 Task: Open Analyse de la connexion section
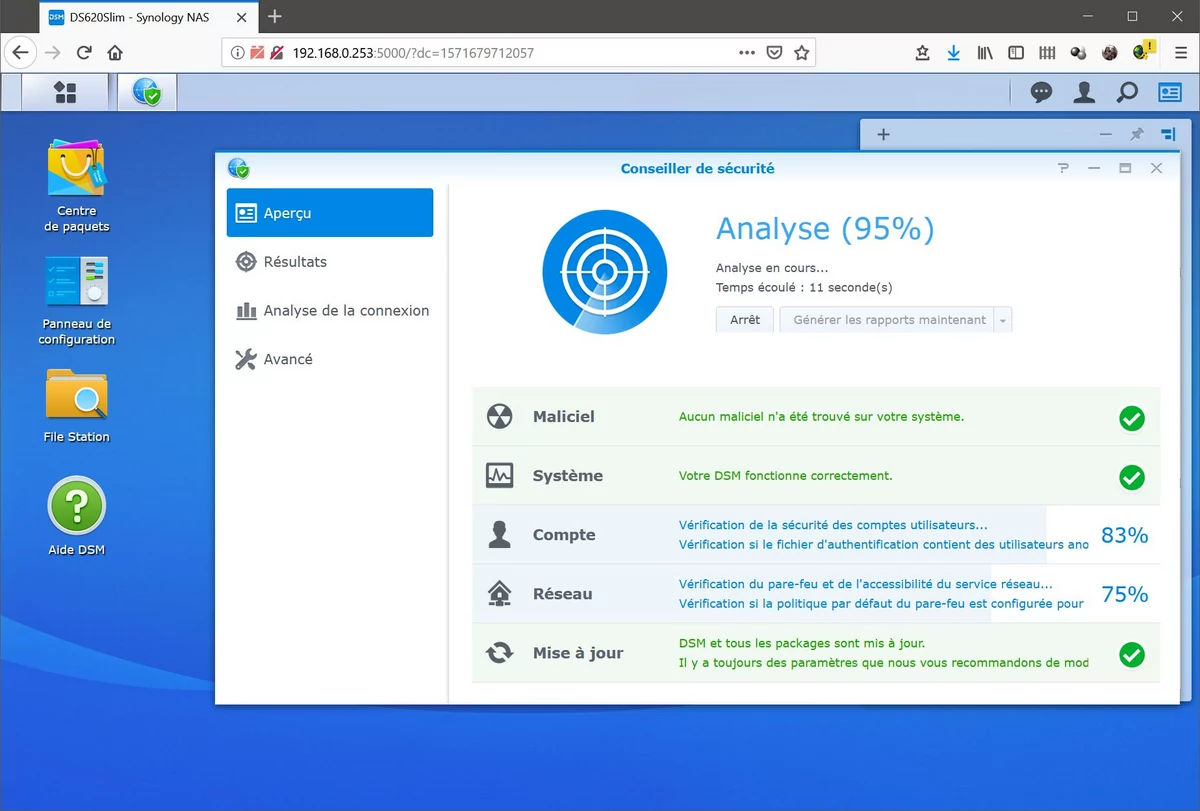pyautogui.click(x=330, y=311)
